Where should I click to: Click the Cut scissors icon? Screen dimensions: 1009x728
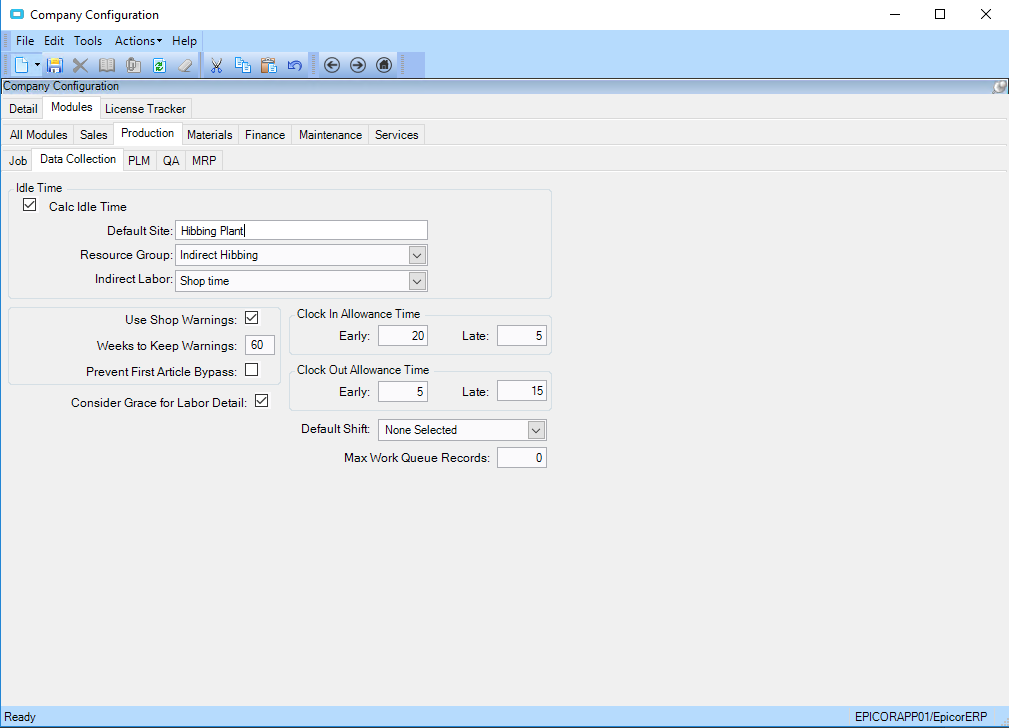pyautogui.click(x=216, y=65)
